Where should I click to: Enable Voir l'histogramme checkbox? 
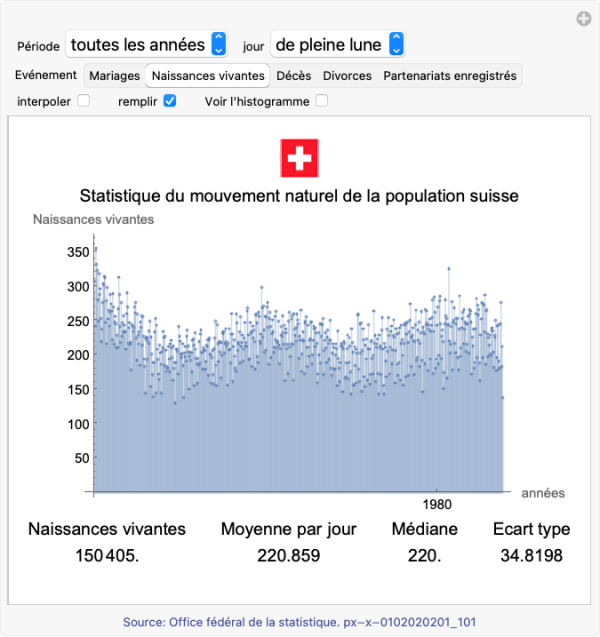tap(322, 101)
